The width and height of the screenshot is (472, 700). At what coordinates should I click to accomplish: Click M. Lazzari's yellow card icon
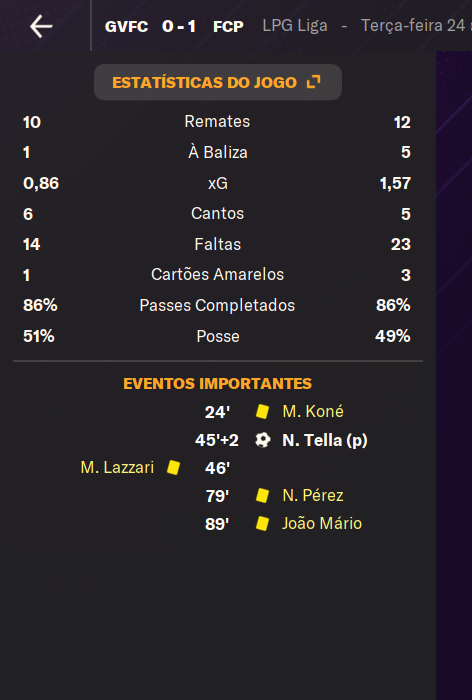click(x=173, y=467)
